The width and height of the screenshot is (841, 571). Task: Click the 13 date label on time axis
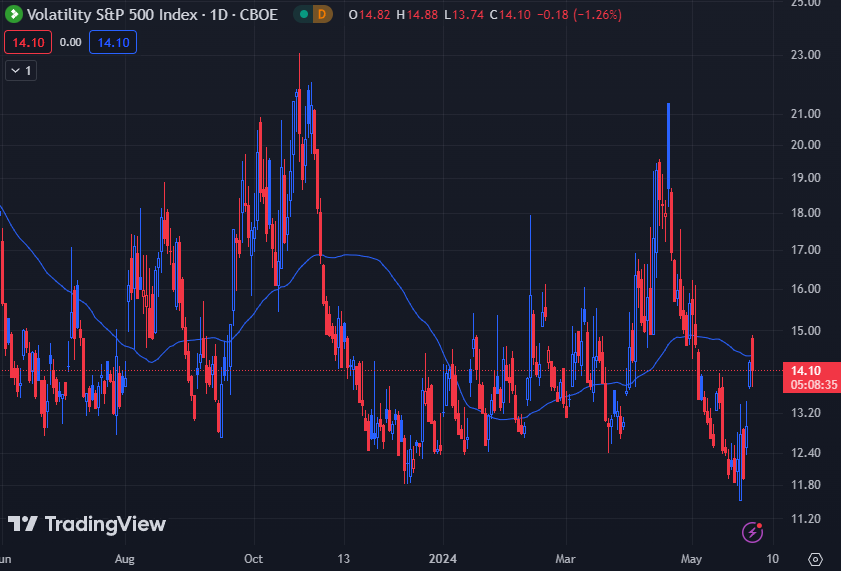click(343, 559)
